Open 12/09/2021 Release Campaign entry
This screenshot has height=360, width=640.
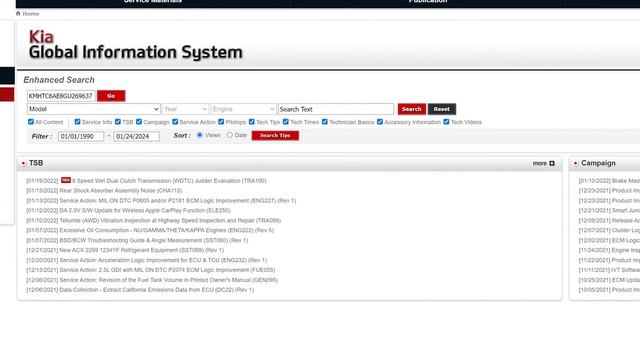(609, 220)
